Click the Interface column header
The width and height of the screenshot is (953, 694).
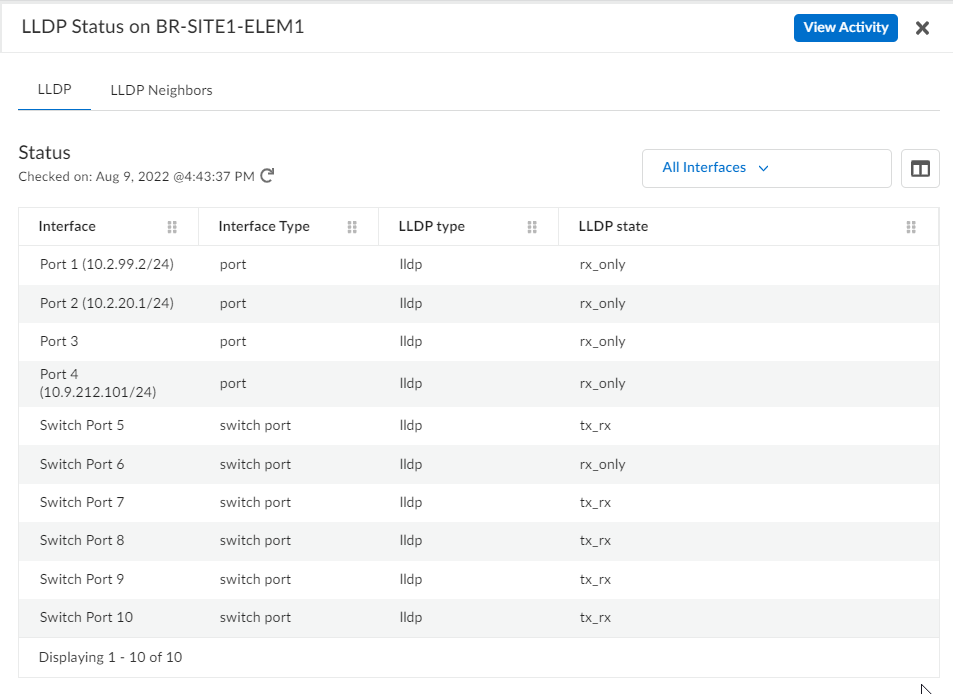pos(66,227)
